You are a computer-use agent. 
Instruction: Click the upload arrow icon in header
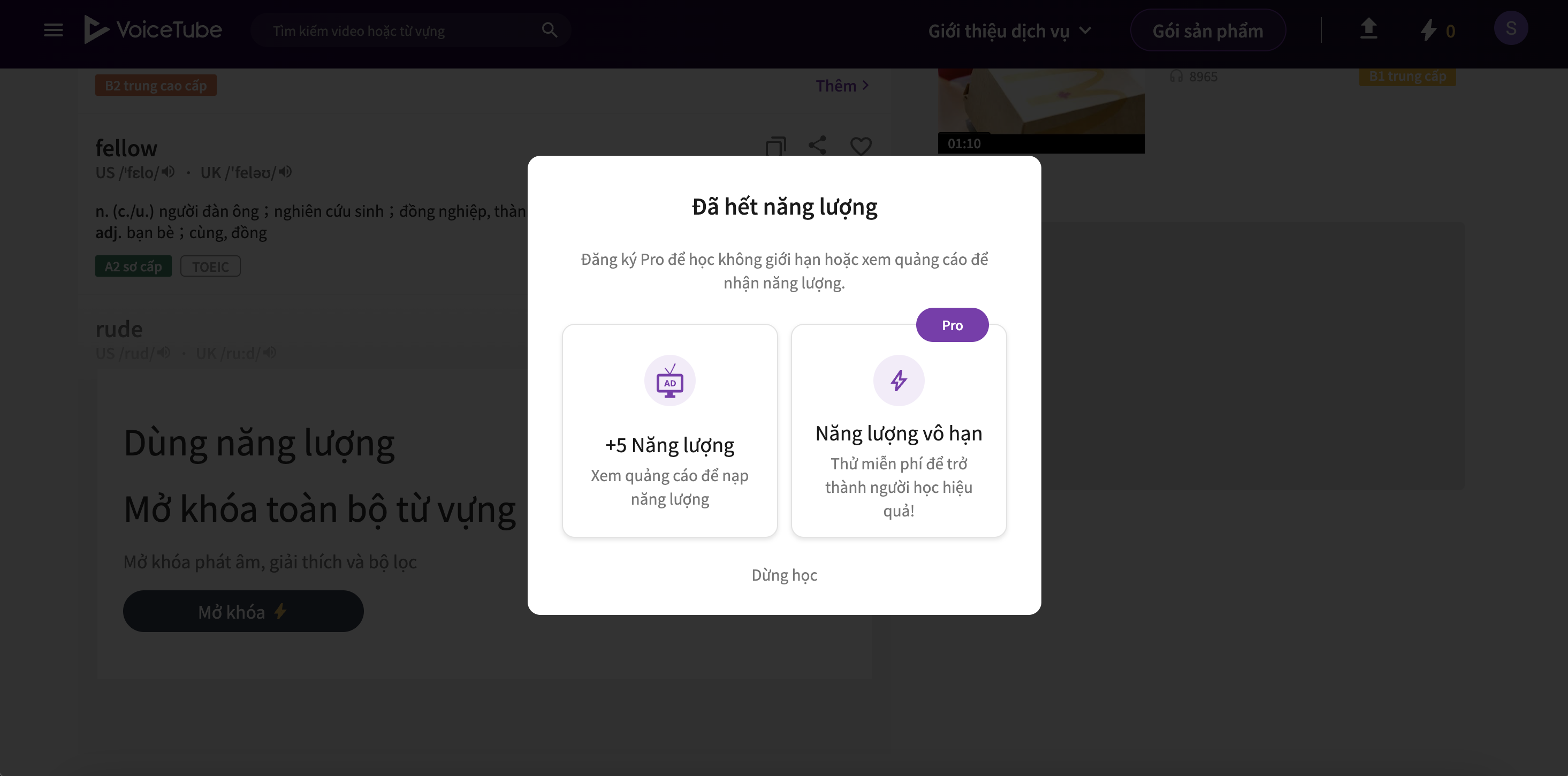1368,28
